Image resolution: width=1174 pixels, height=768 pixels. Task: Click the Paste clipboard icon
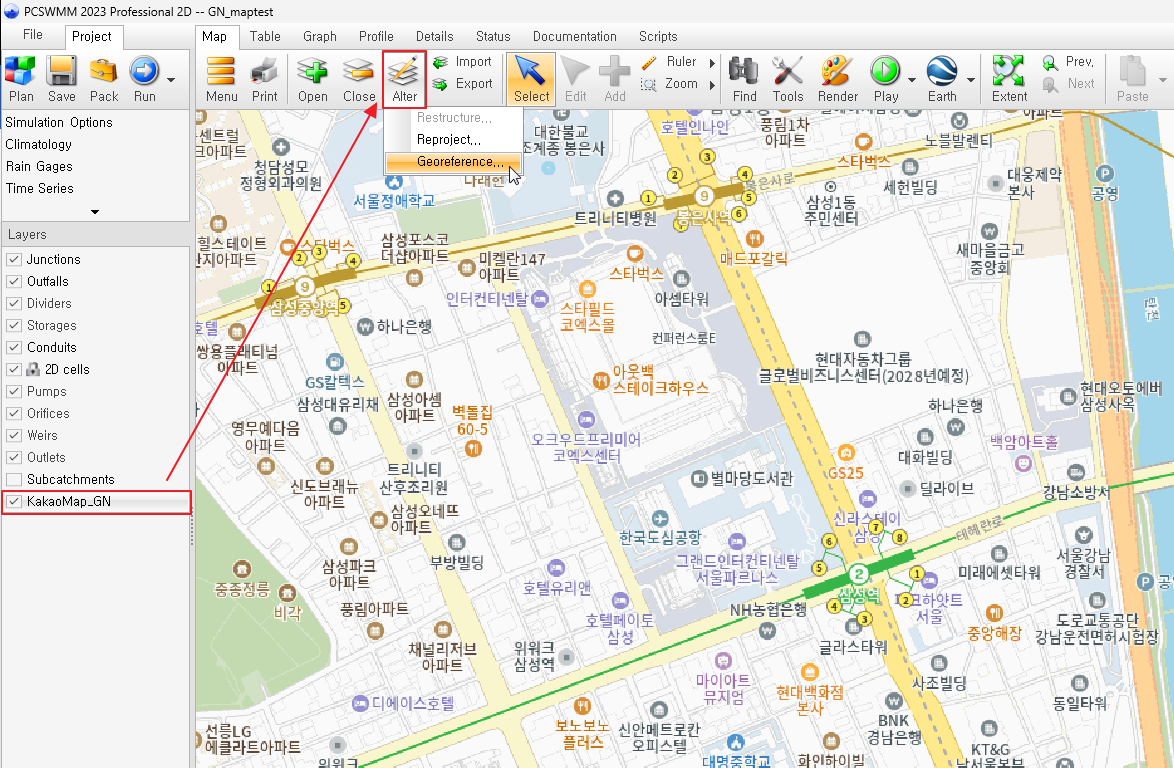1132,71
